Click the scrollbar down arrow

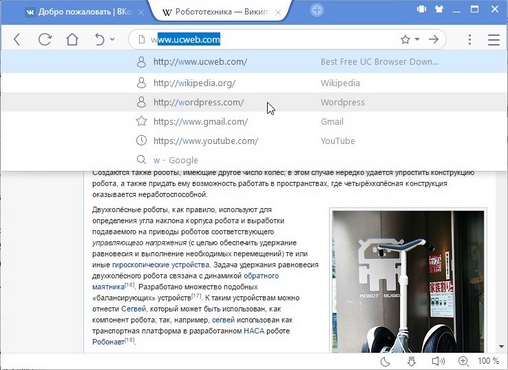click(502, 347)
